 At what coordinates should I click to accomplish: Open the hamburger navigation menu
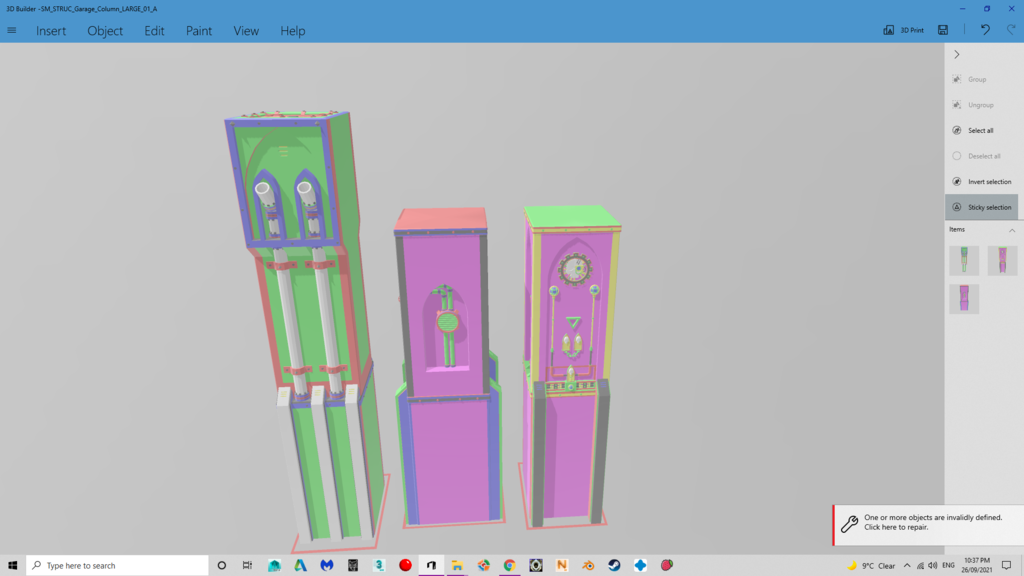(12, 31)
